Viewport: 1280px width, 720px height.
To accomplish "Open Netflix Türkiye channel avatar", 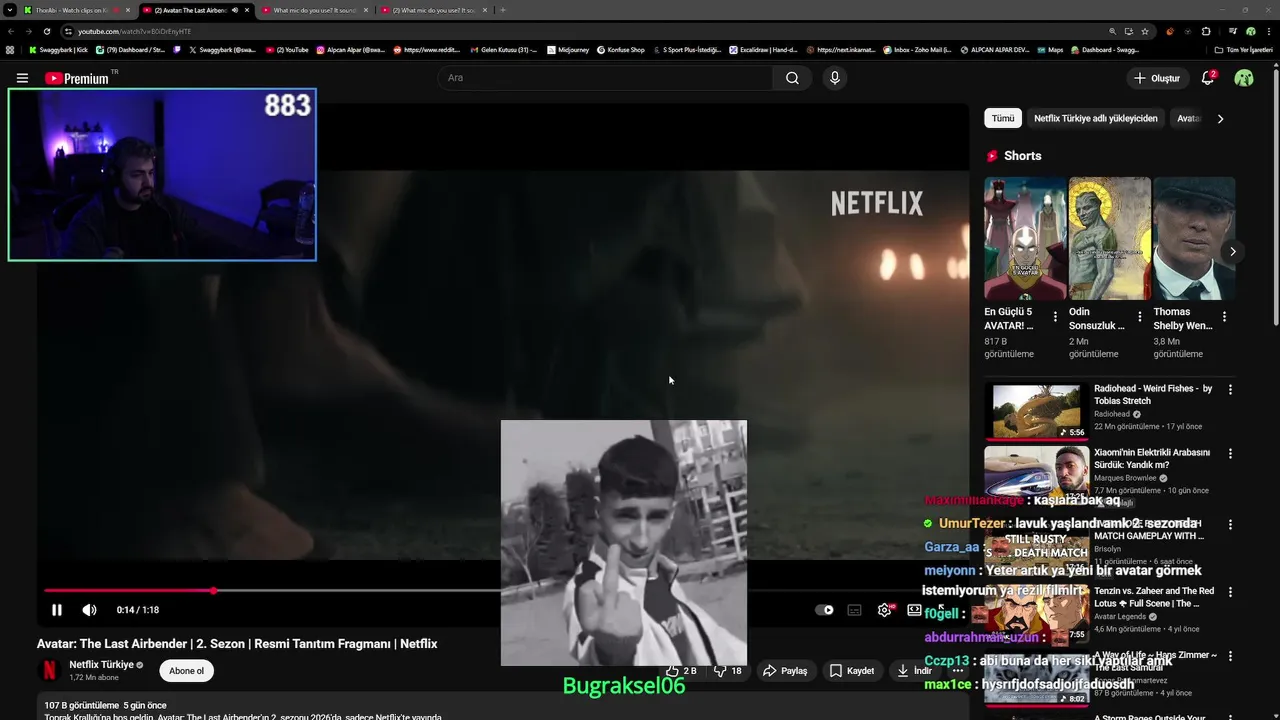I will pyautogui.click(x=49, y=671).
